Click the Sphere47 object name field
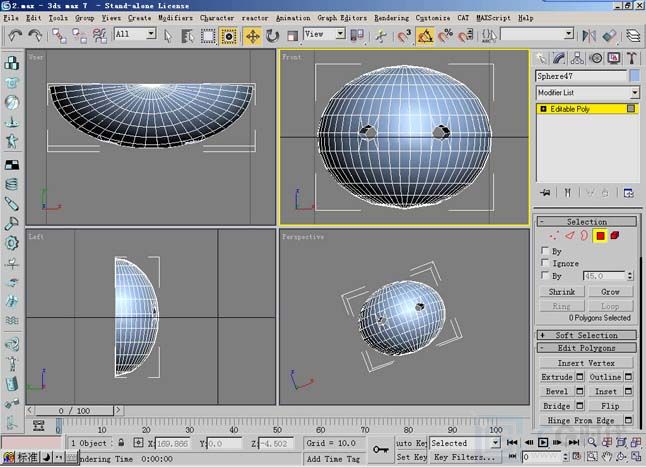The image size is (646, 468). click(x=581, y=76)
